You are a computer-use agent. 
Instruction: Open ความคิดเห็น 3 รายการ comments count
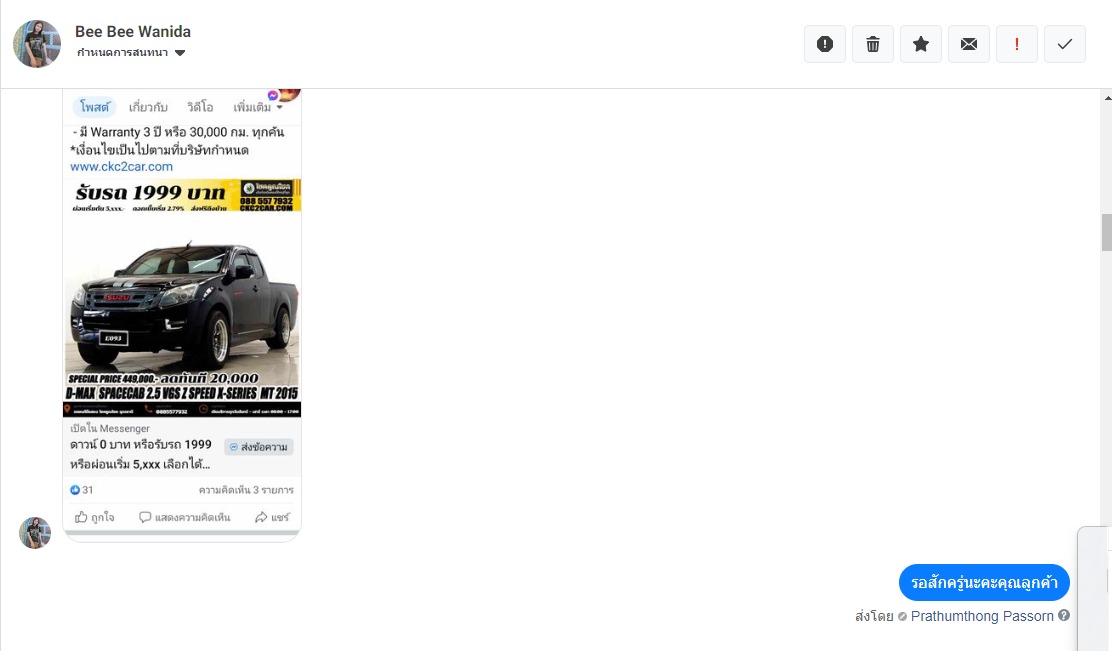coord(246,490)
